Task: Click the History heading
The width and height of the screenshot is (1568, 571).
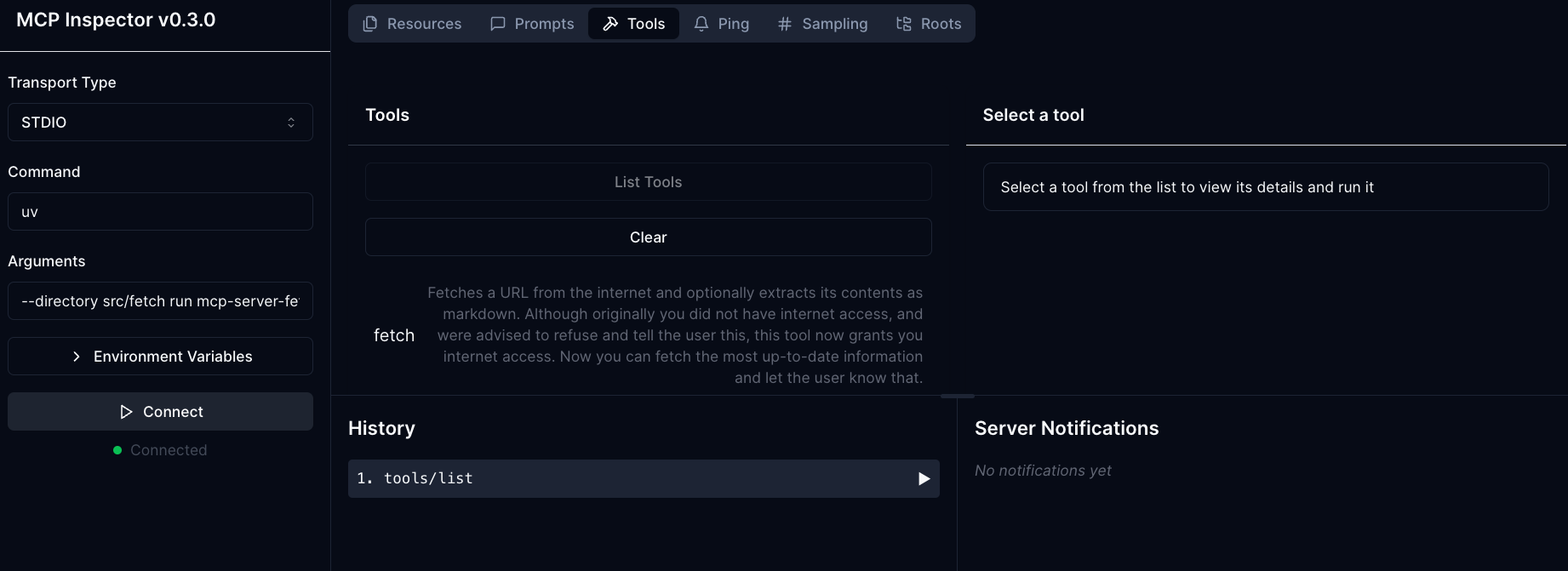Action: 381,428
